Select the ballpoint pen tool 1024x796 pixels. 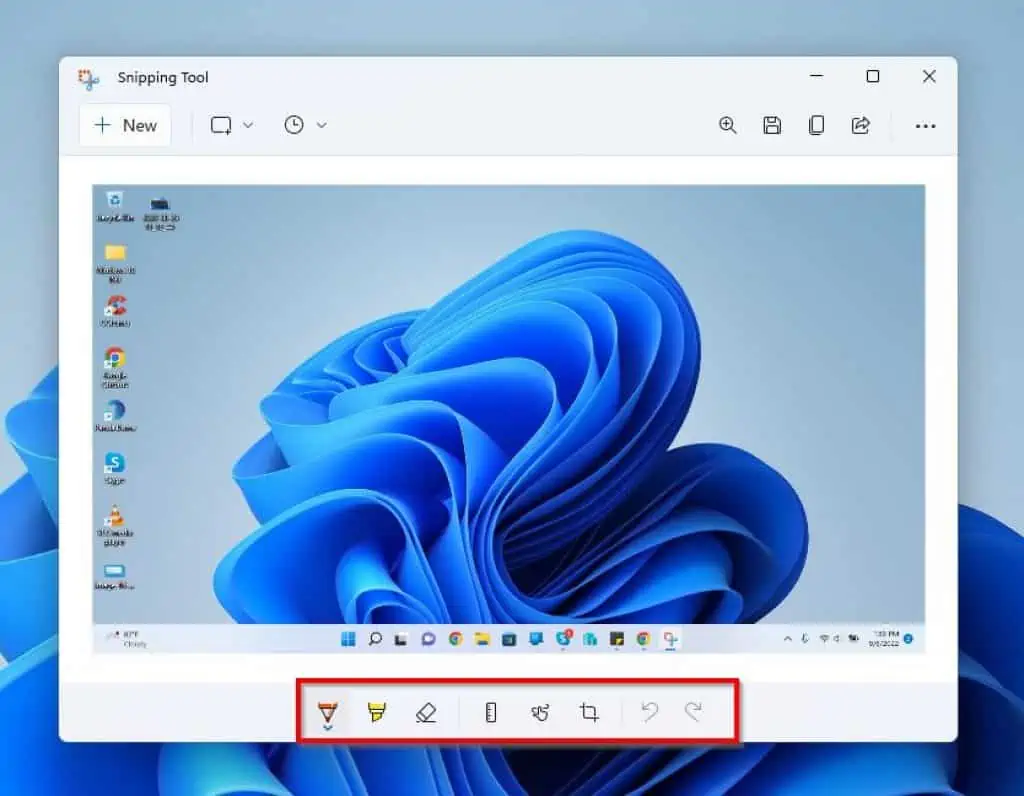point(326,710)
